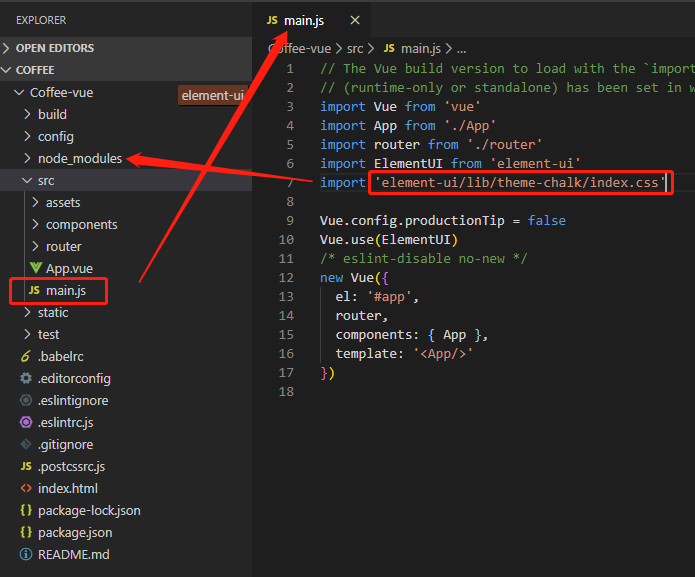Screen dimensions: 695x577
Task: Click the HTML icon beside index.html
Action: point(26,488)
